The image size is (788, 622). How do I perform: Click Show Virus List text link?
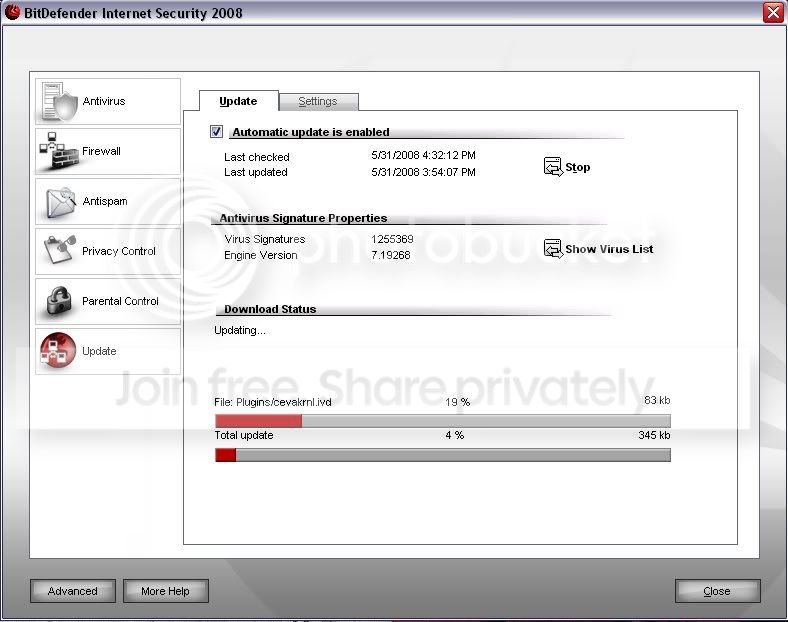(609, 249)
